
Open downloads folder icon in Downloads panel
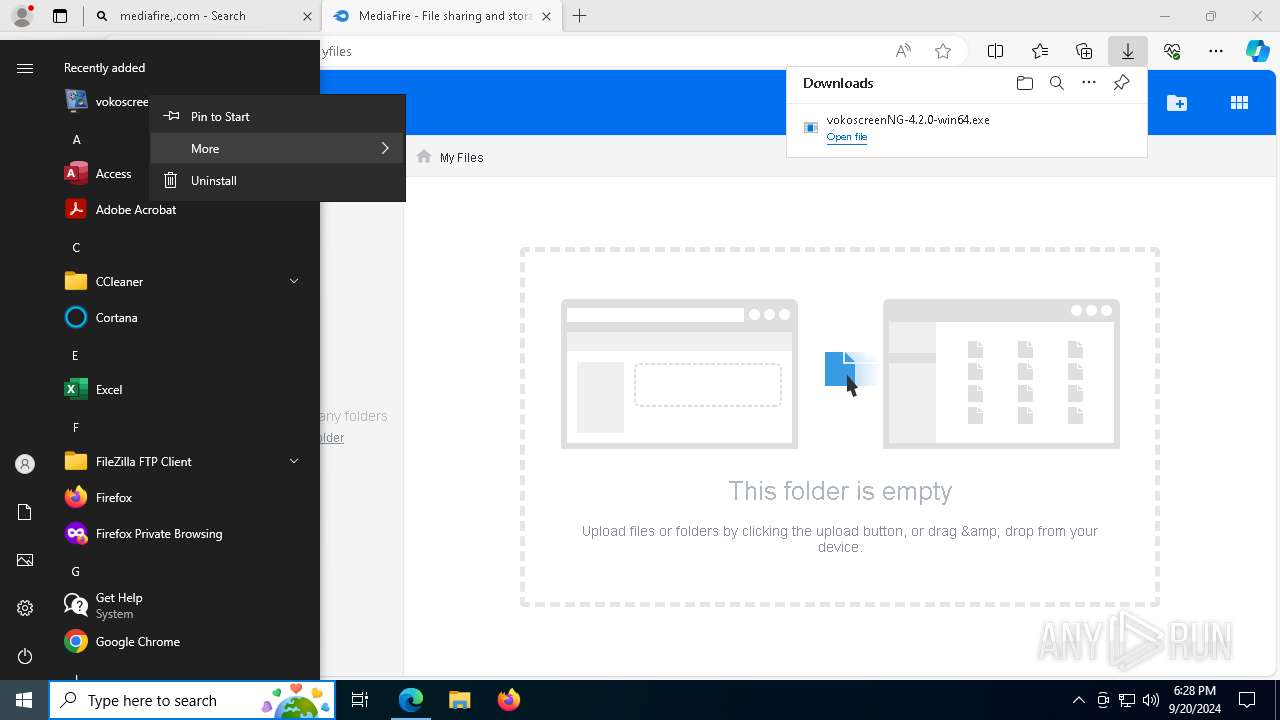pos(1024,83)
